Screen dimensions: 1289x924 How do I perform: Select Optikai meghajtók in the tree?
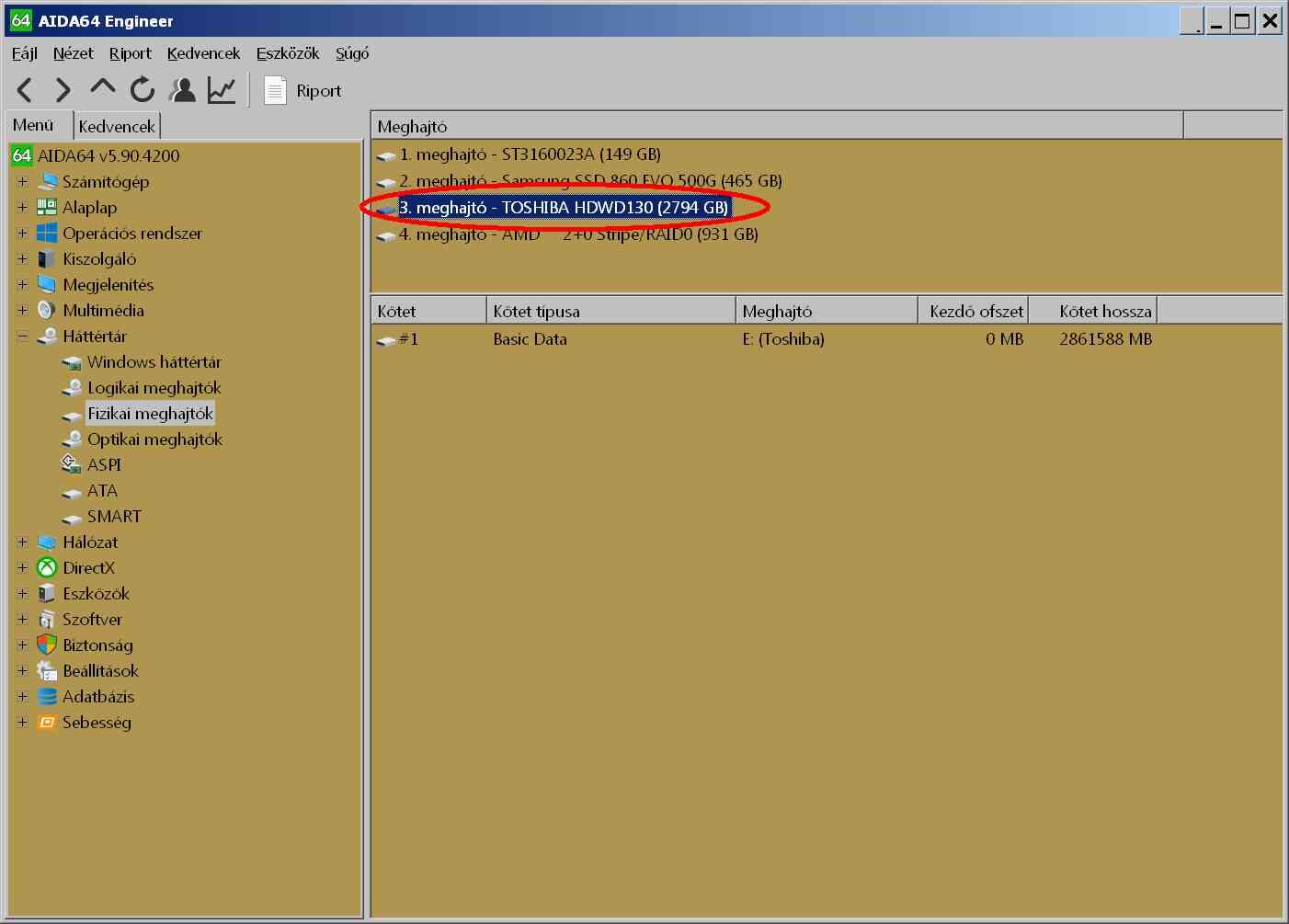(x=154, y=439)
